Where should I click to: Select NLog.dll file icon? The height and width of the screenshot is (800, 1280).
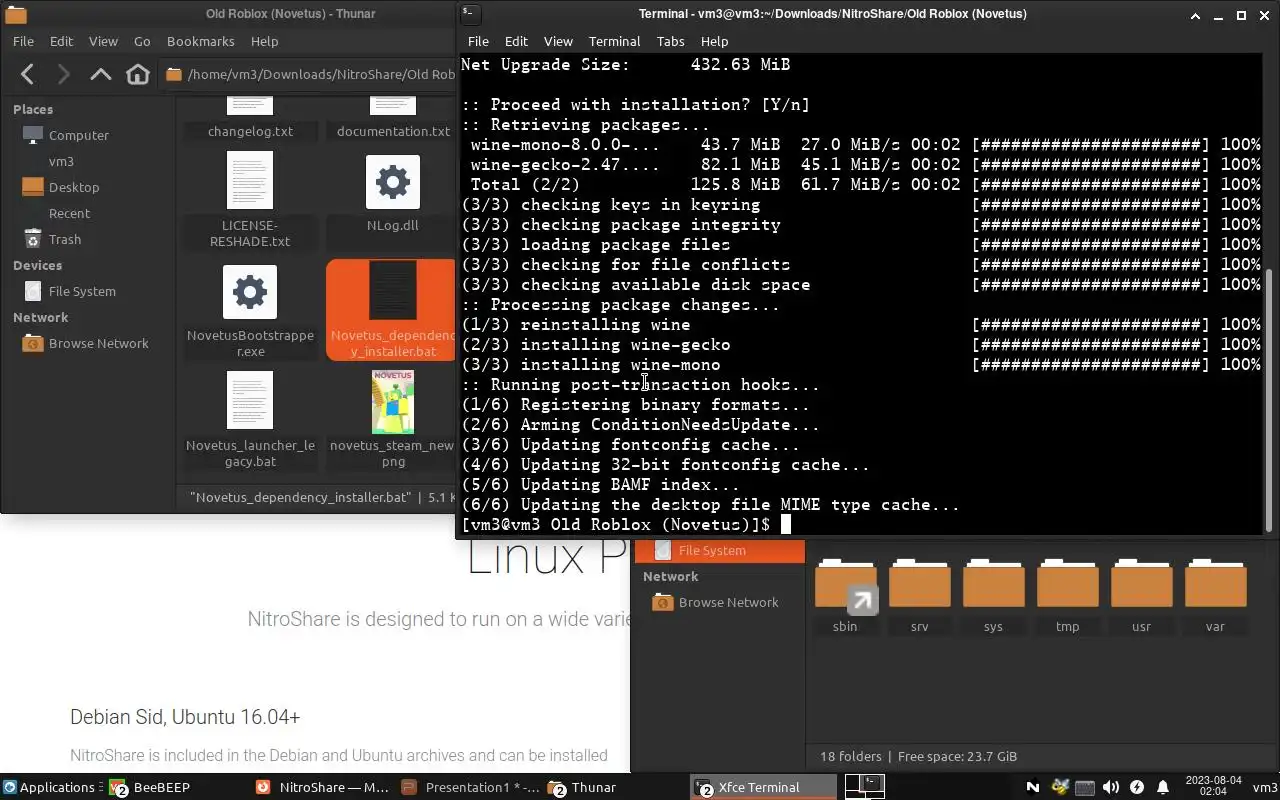click(393, 181)
